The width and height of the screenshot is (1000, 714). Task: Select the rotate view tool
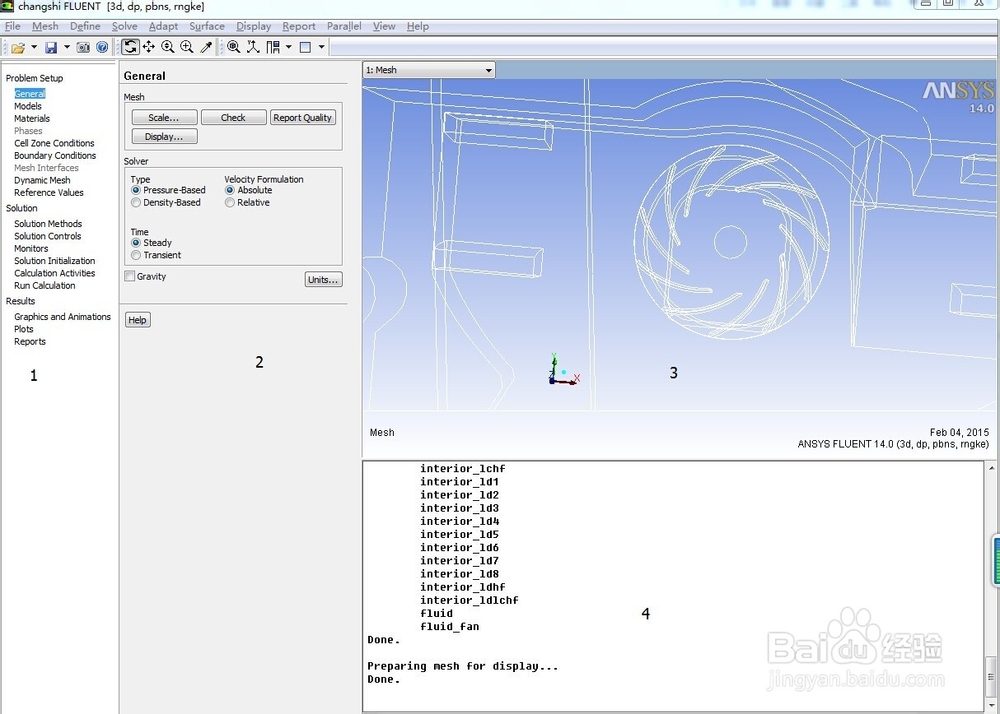pos(130,47)
